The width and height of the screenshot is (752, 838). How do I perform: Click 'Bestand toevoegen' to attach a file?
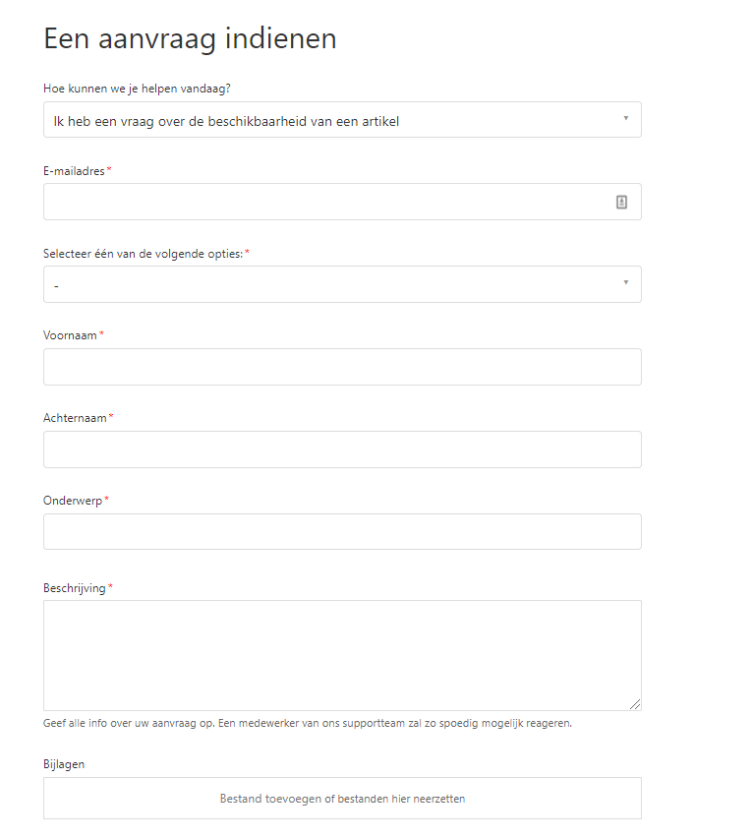pyautogui.click(x=342, y=799)
